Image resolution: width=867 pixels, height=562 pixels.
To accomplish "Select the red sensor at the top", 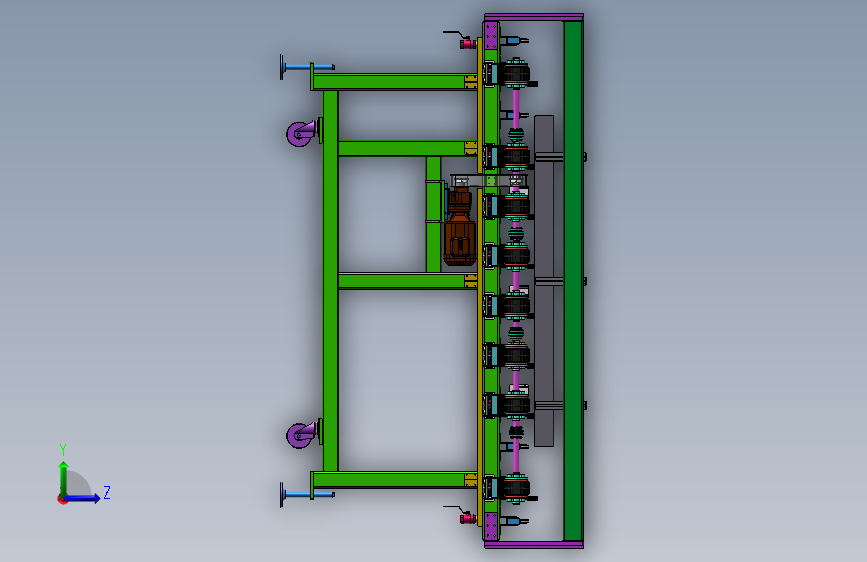I will click(468, 43).
